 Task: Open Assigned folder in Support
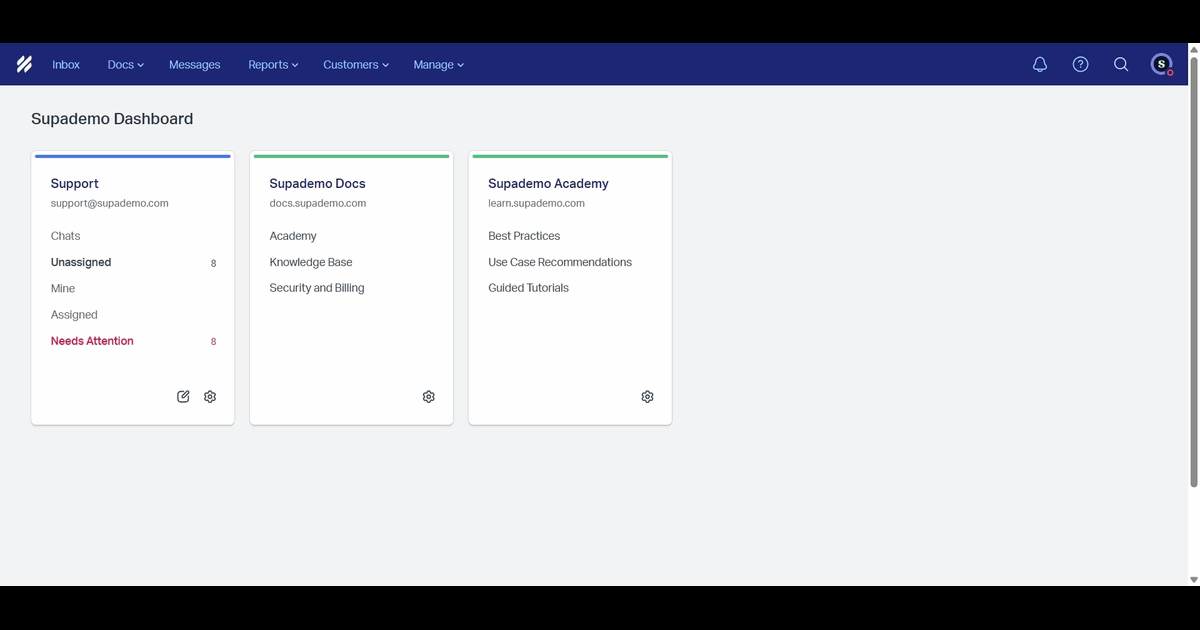74,315
